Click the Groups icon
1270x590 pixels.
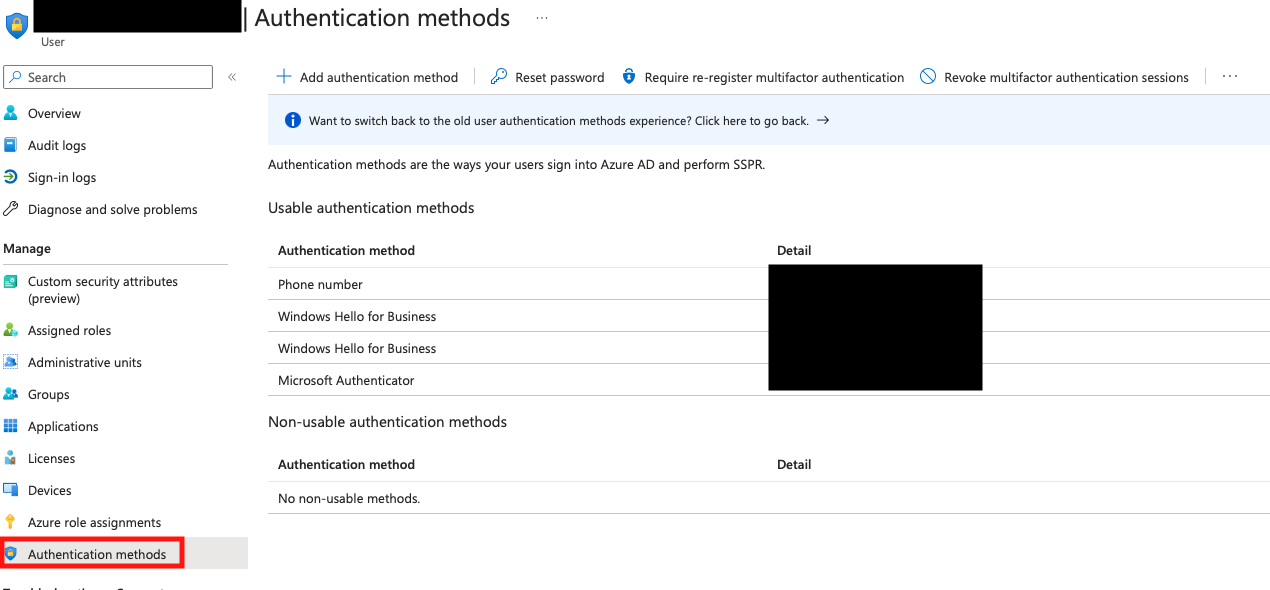11,394
